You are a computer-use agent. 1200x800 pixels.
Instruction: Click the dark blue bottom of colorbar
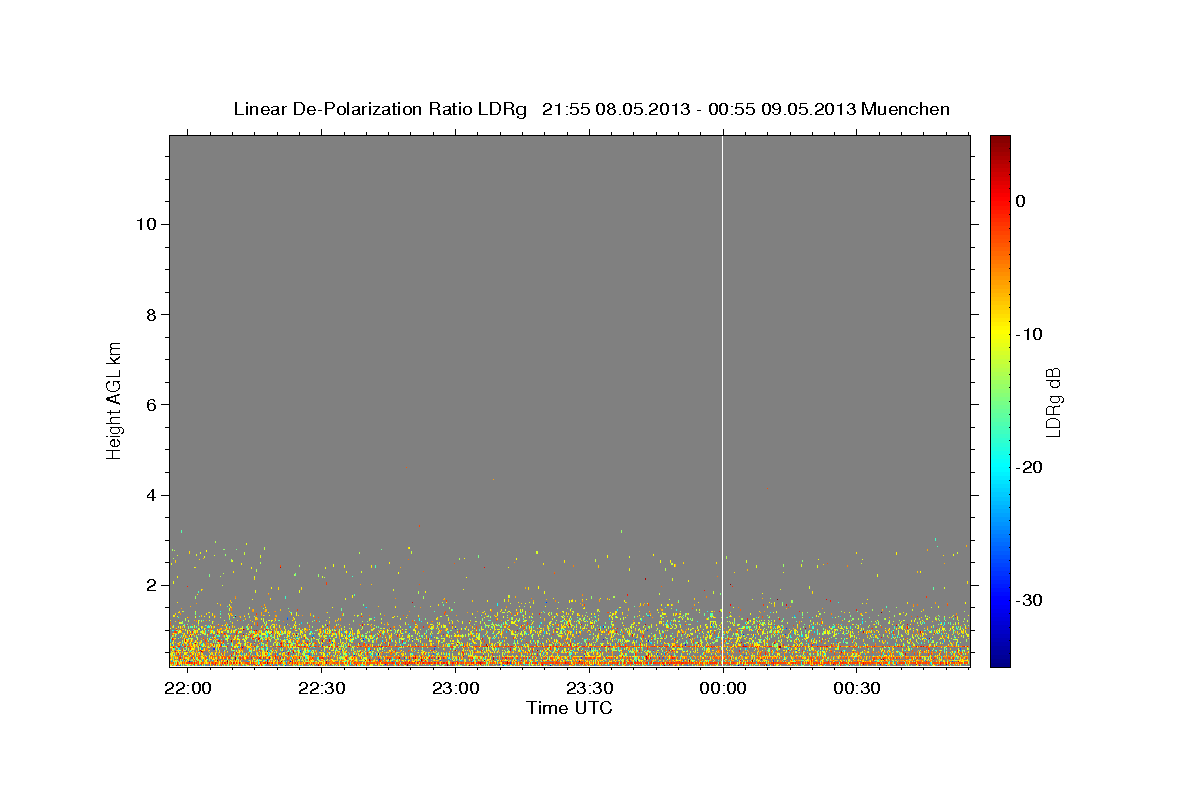pyautogui.click(x=1000, y=658)
